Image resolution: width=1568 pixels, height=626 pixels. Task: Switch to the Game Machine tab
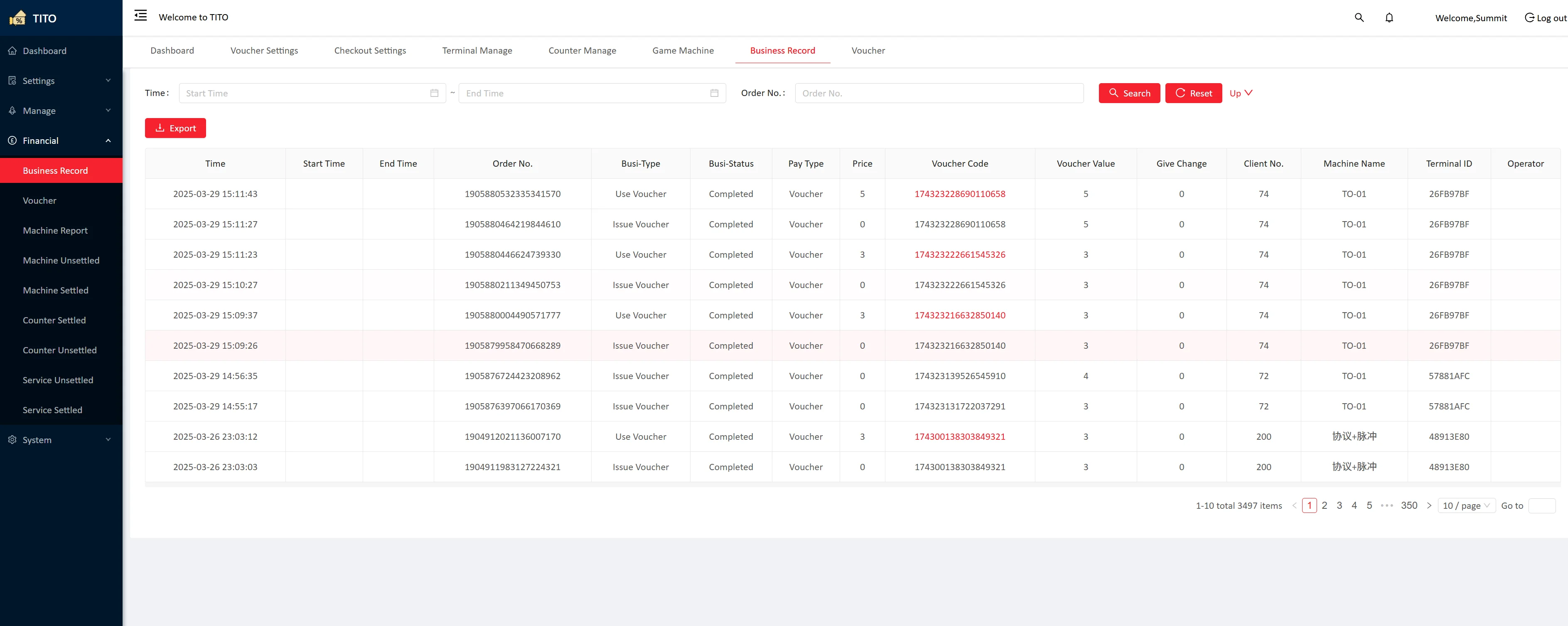[682, 51]
